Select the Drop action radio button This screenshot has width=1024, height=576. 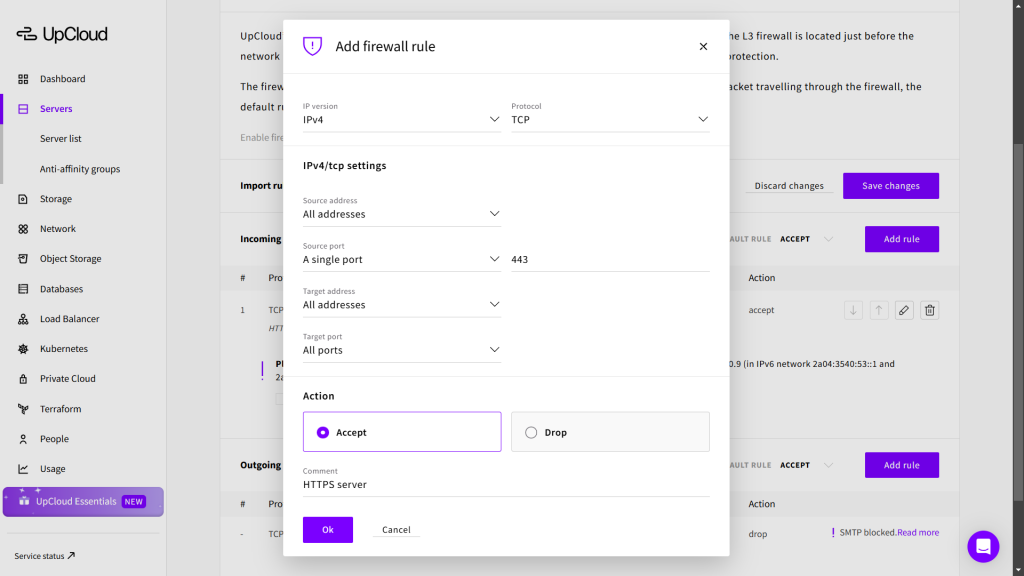point(531,432)
